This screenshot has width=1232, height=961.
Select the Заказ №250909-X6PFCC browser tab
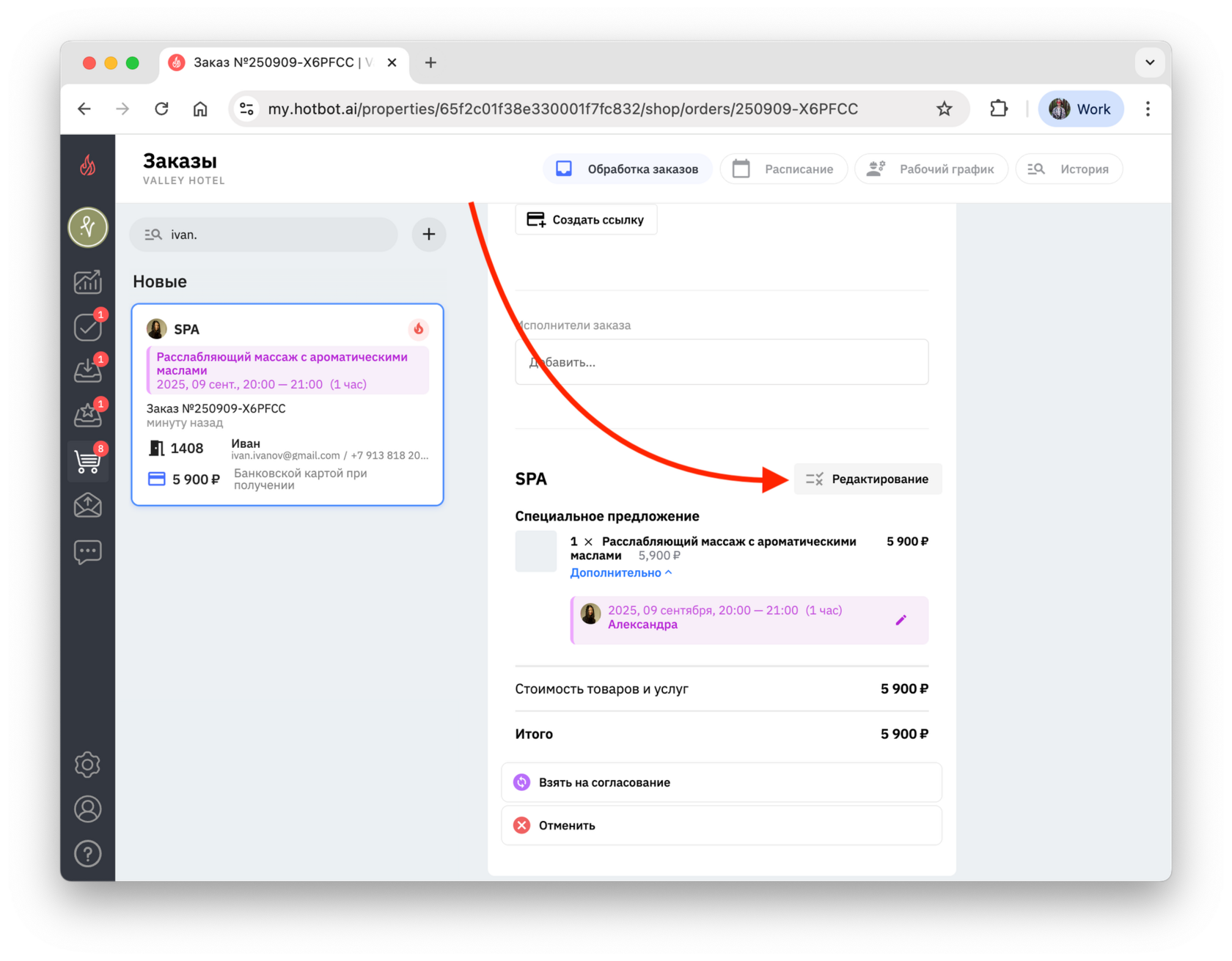(x=282, y=63)
